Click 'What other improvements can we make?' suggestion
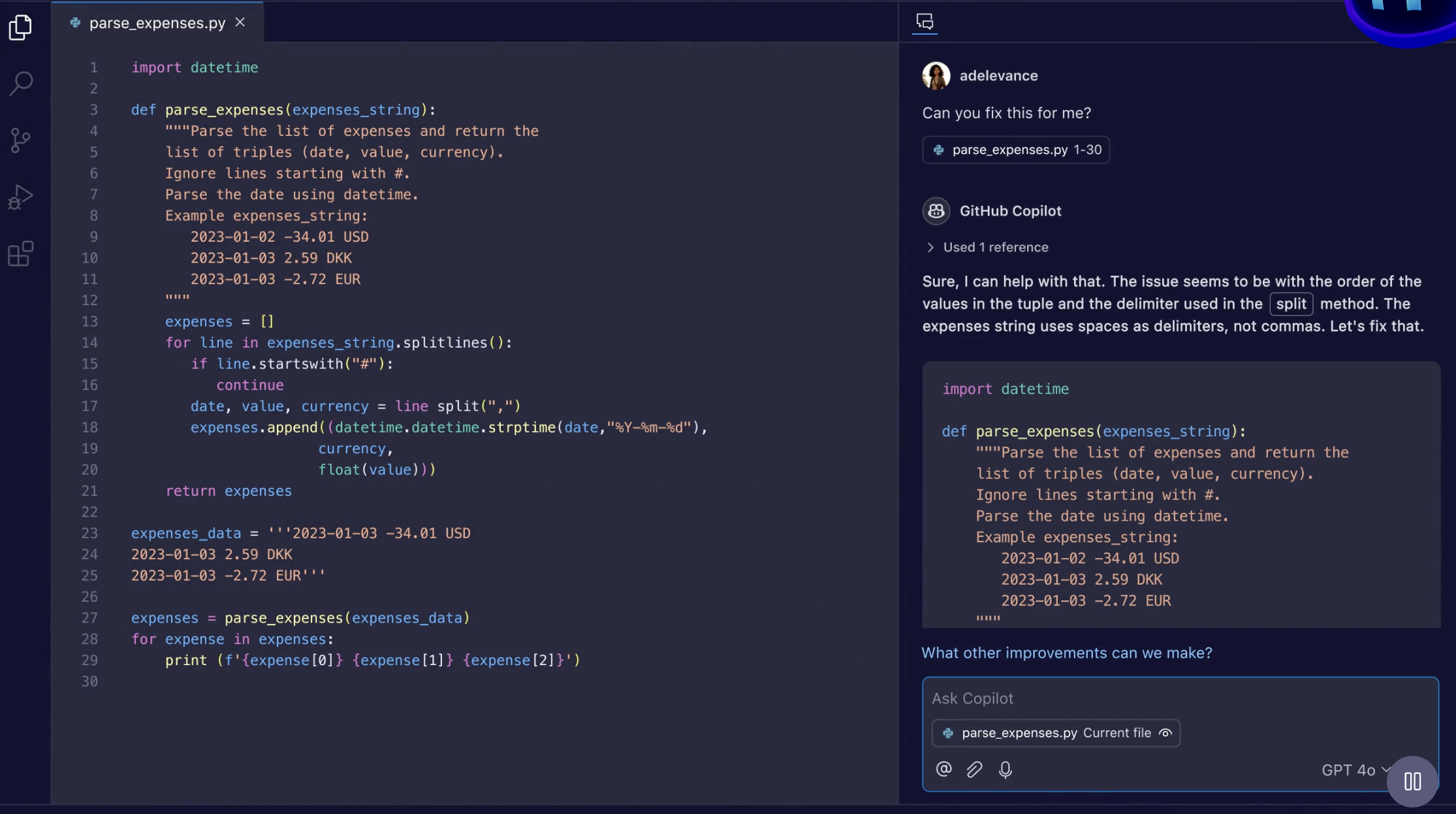The image size is (1456, 814). (1066, 653)
